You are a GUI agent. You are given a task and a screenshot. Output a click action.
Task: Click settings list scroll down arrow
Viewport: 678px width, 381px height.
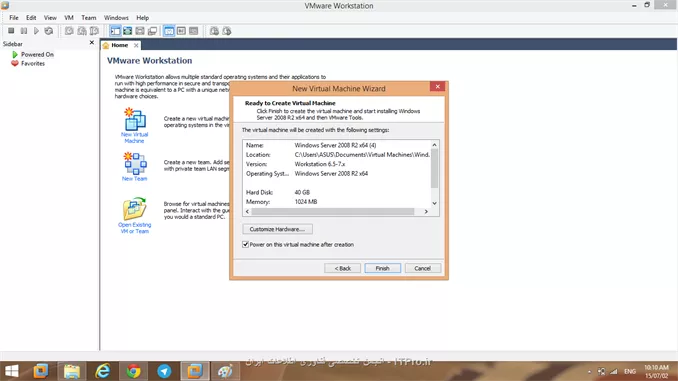point(435,203)
